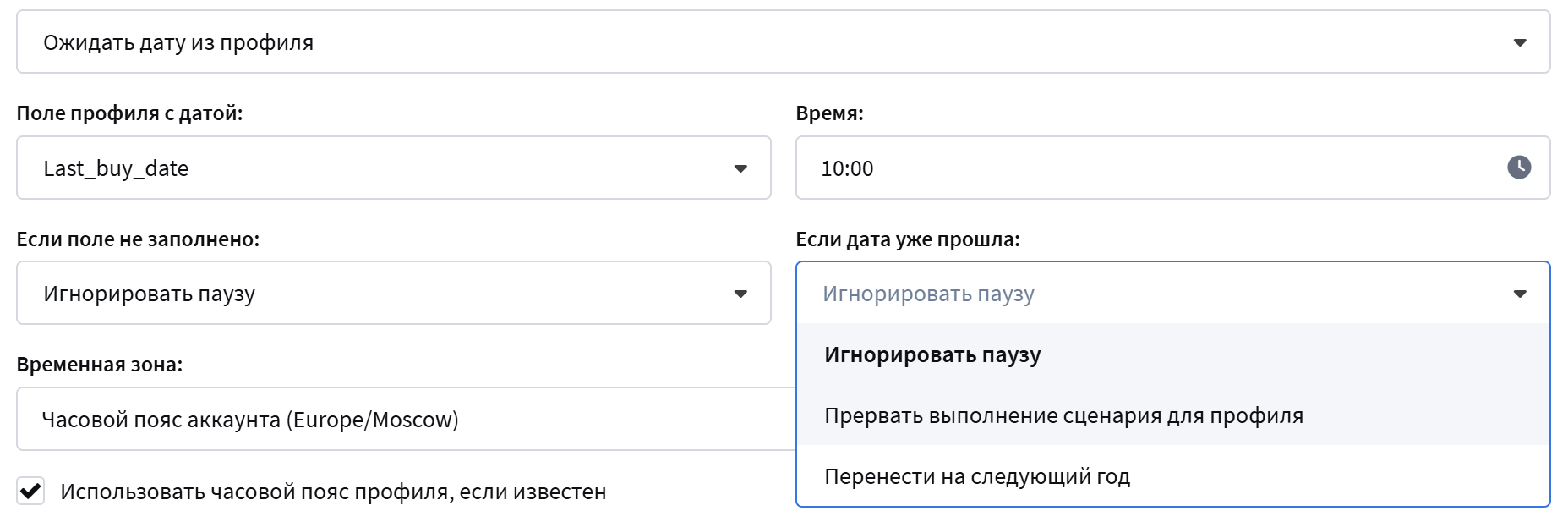The height and width of the screenshot is (522, 1568).
Task: Click the 'Если дата уже прошла:' label
Action: click(907, 239)
